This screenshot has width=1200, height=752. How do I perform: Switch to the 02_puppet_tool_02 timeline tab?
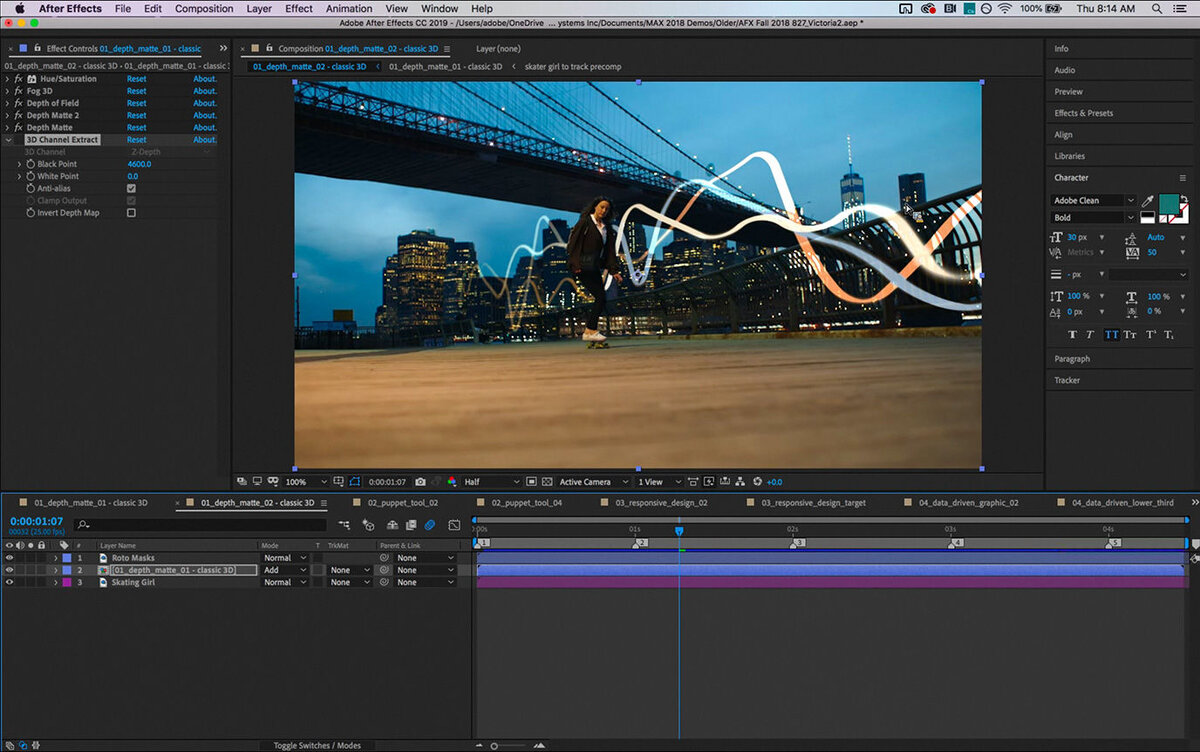(x=402, y=503)
